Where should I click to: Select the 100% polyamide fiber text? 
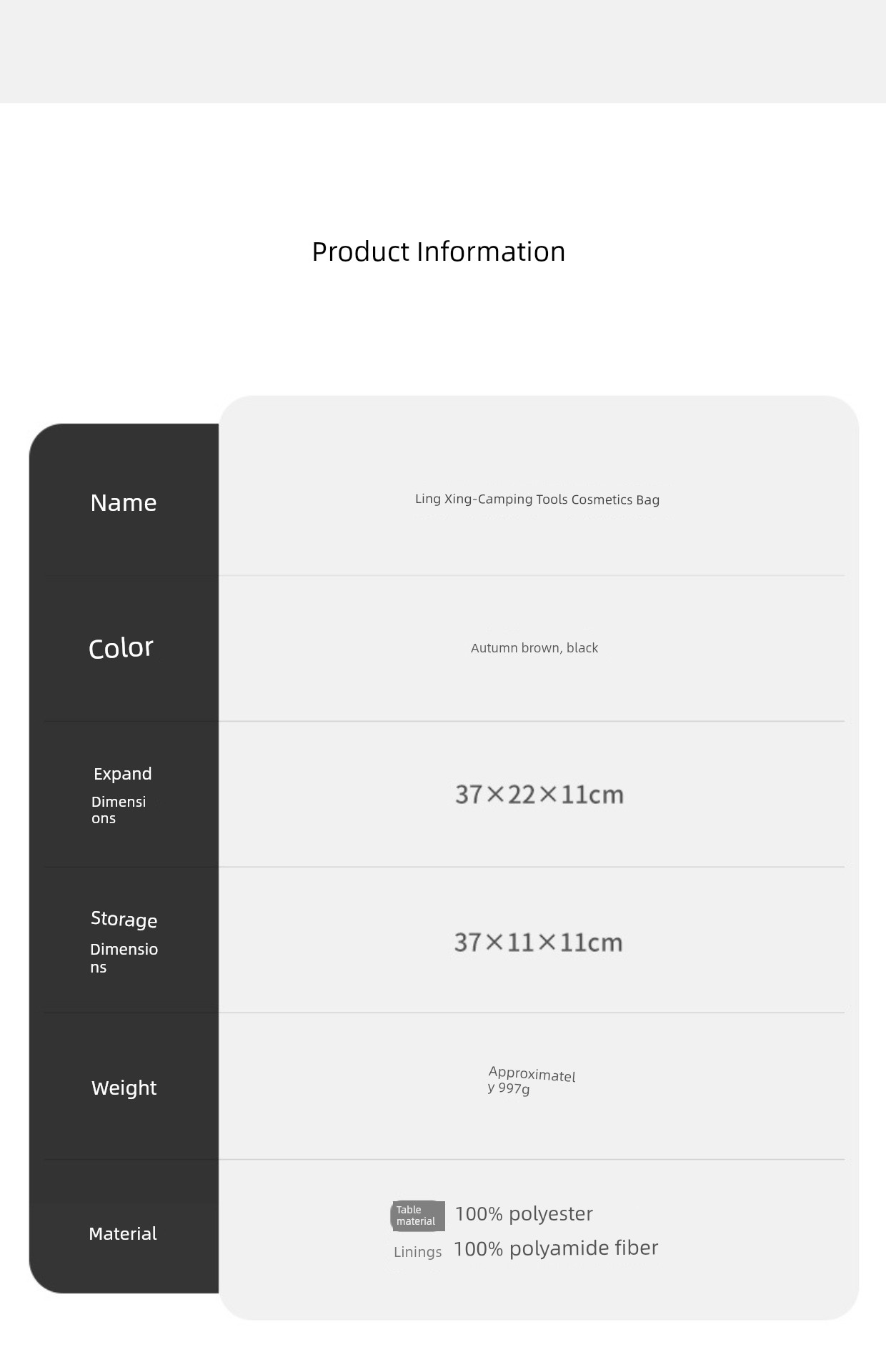tap(556, 1248)
